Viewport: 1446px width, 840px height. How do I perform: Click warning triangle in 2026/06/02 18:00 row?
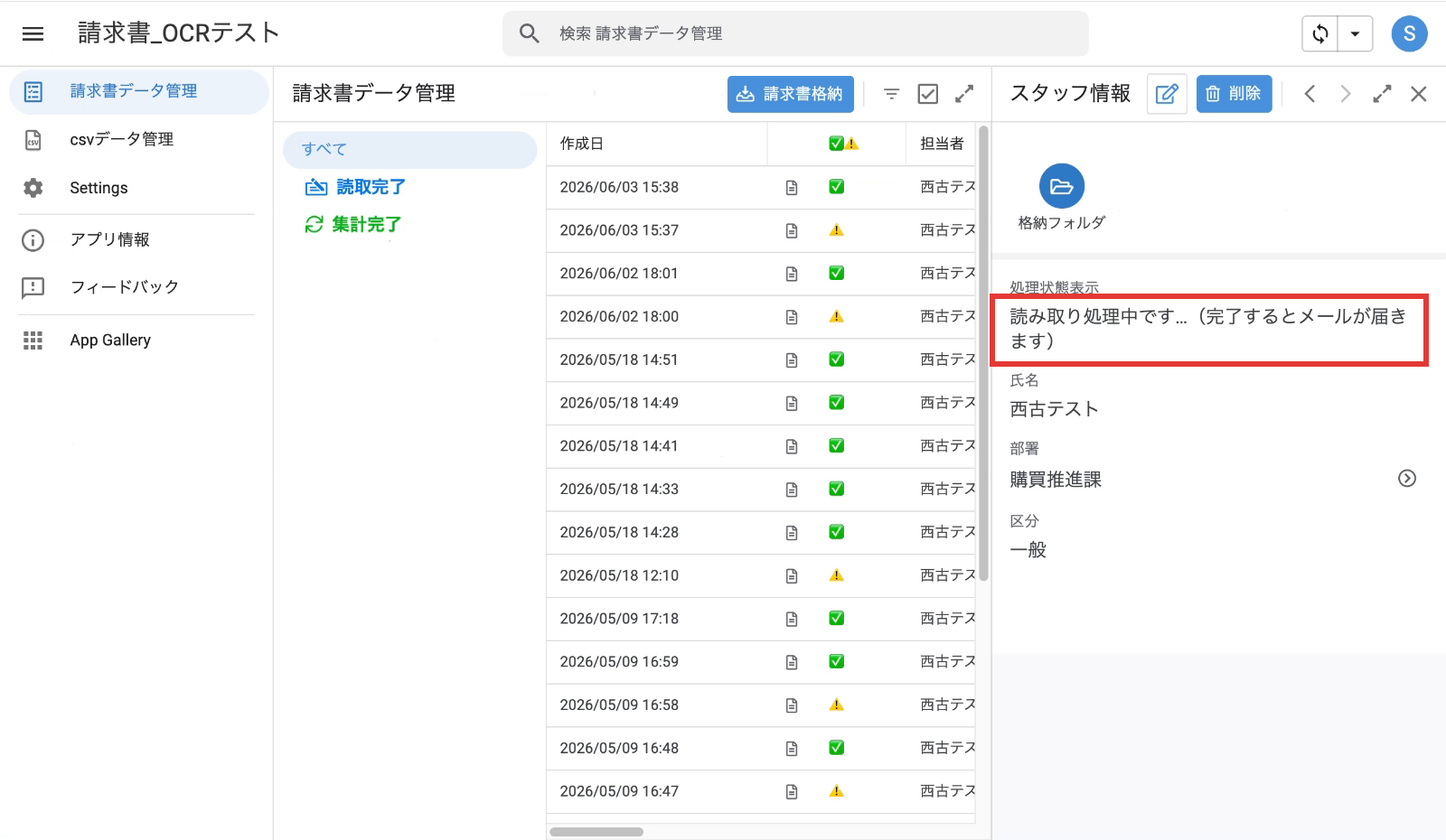[x=837, y=316]
